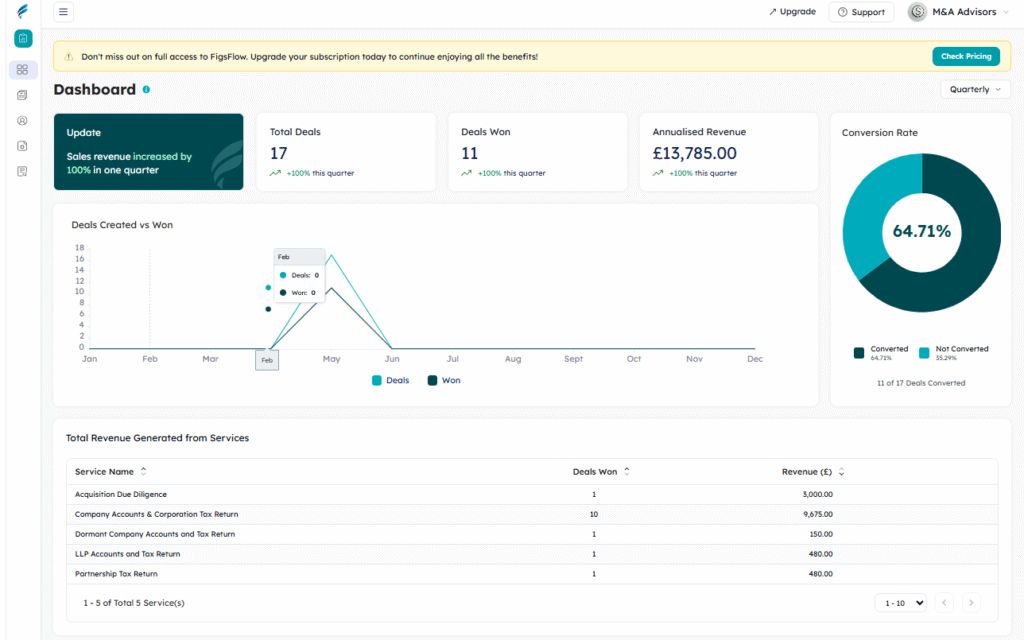1024x640 pixels.
Task: Select the Acquisition Due Diligence table row
Action: [120, 494]
